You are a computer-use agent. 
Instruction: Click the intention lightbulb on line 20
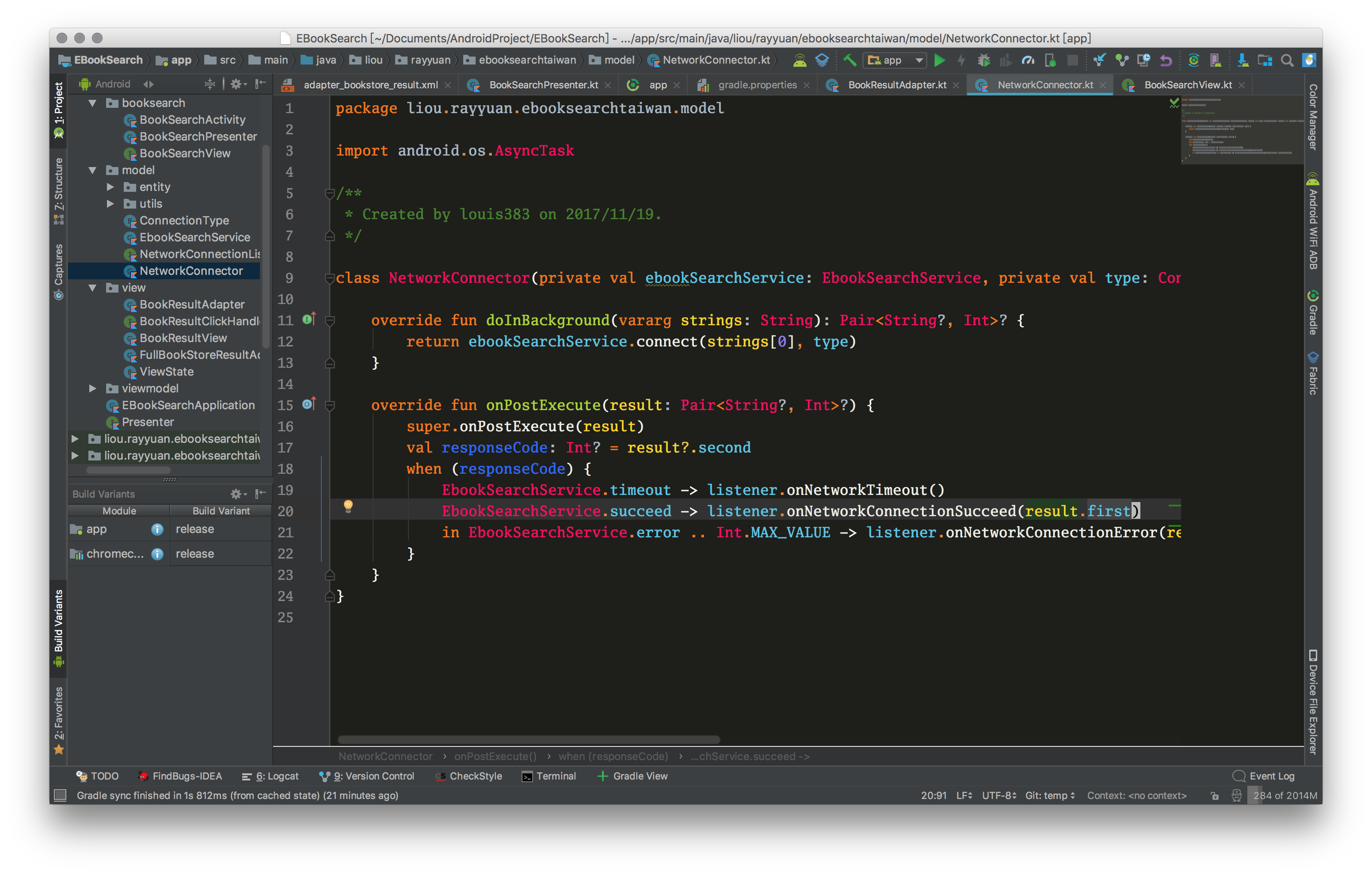coord(348,506)
